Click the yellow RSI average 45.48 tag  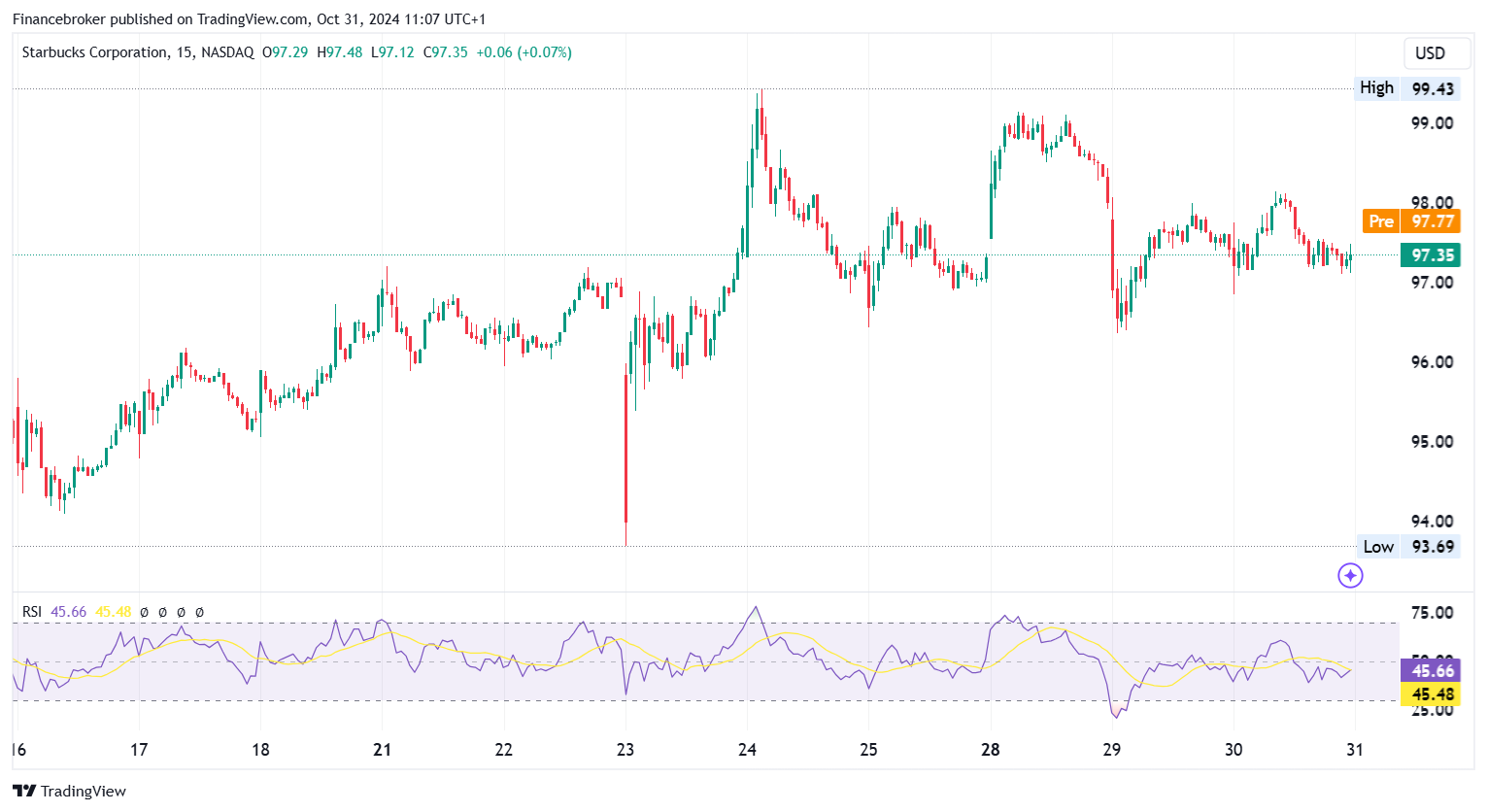pyautogui.click(x=1430, y=694)
